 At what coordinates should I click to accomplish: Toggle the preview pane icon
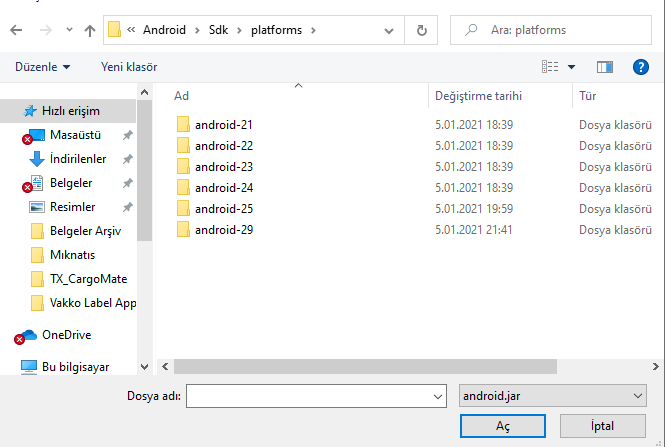pyautogui.click(x=604, y=67)
